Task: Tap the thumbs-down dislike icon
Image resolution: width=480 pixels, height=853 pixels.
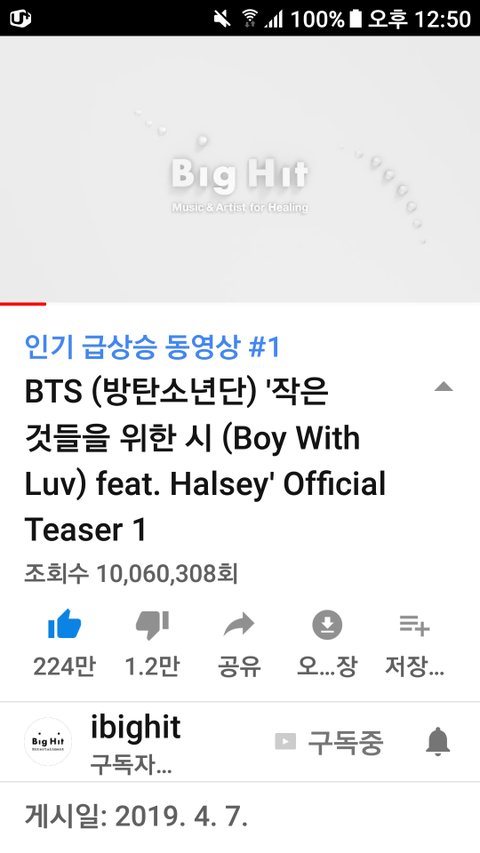Action: click(x=152, y=625)
